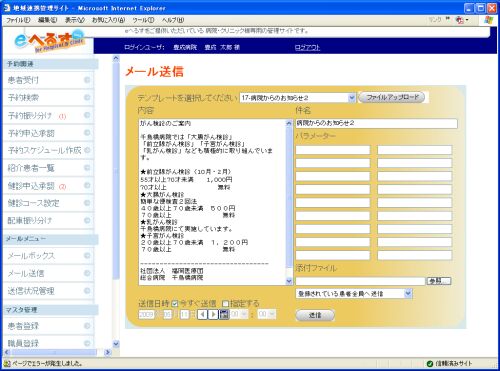Select メール送信 in the sidebar menu
Screen dimensions: 500x371
(x=48, y=273)
